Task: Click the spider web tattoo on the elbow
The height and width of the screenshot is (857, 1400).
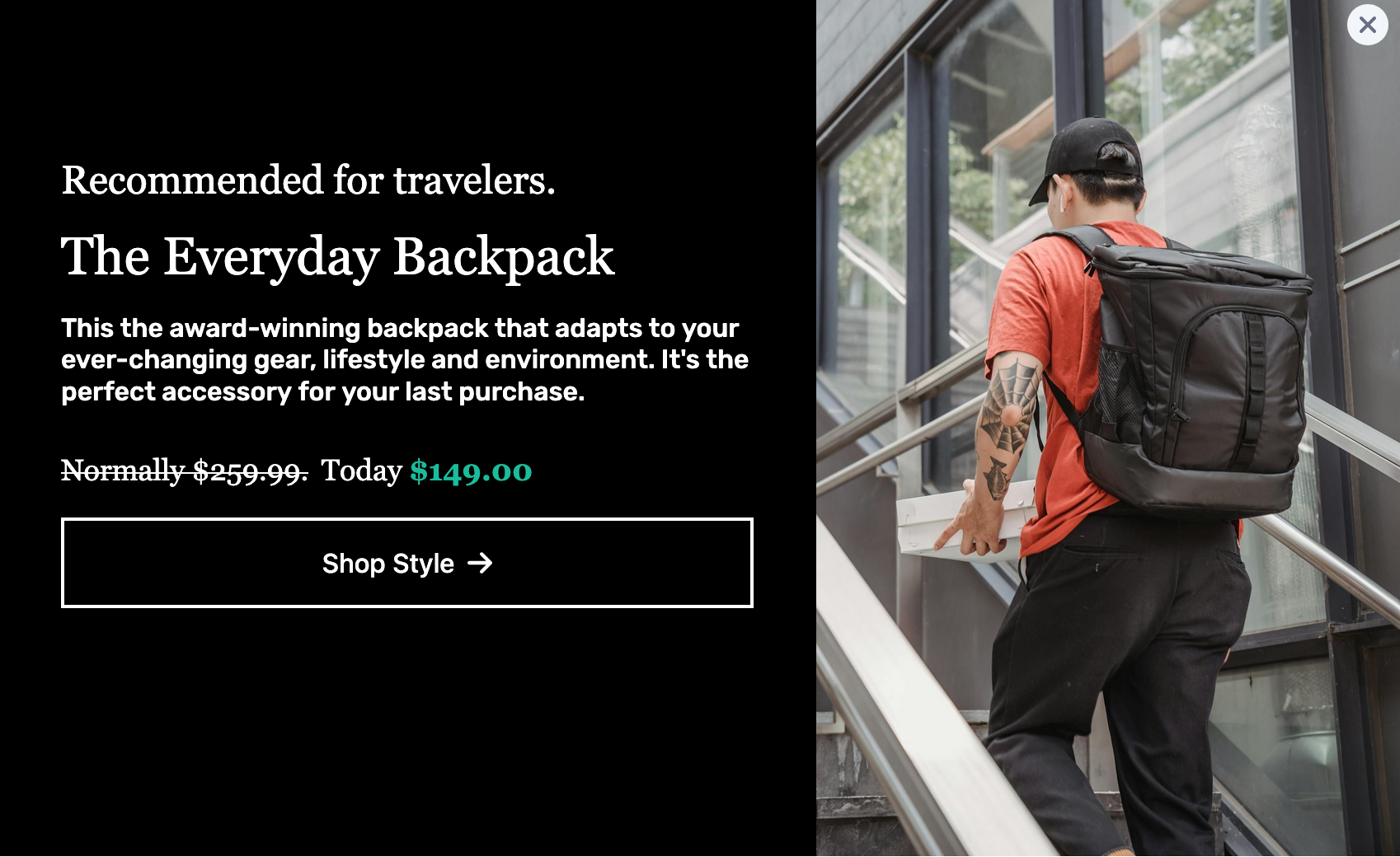Action: point(1011,404)
